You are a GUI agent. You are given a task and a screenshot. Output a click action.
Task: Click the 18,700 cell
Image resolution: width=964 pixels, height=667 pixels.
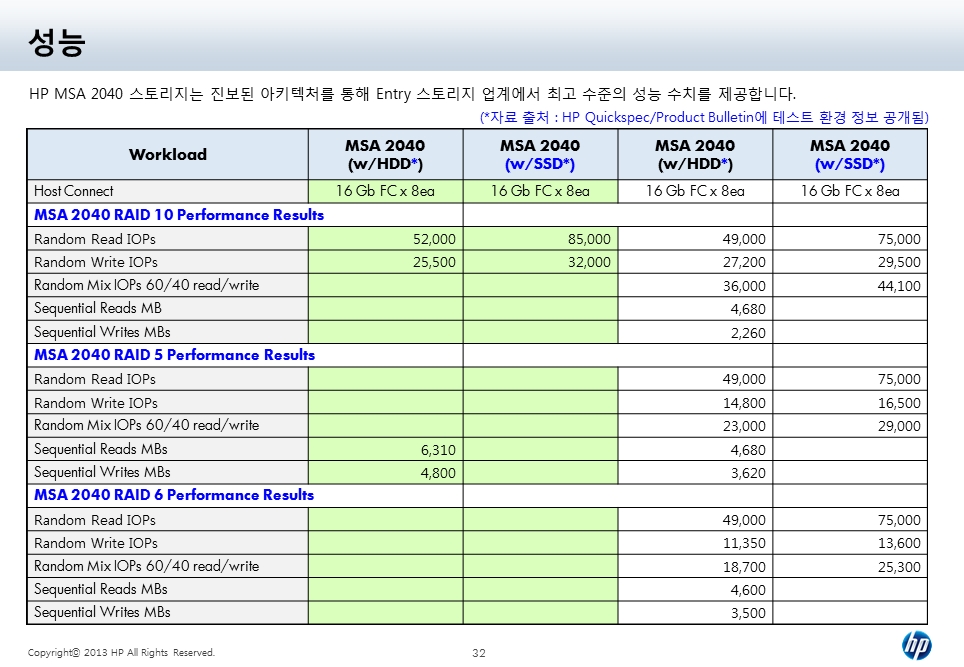click(x=695, y=567)
